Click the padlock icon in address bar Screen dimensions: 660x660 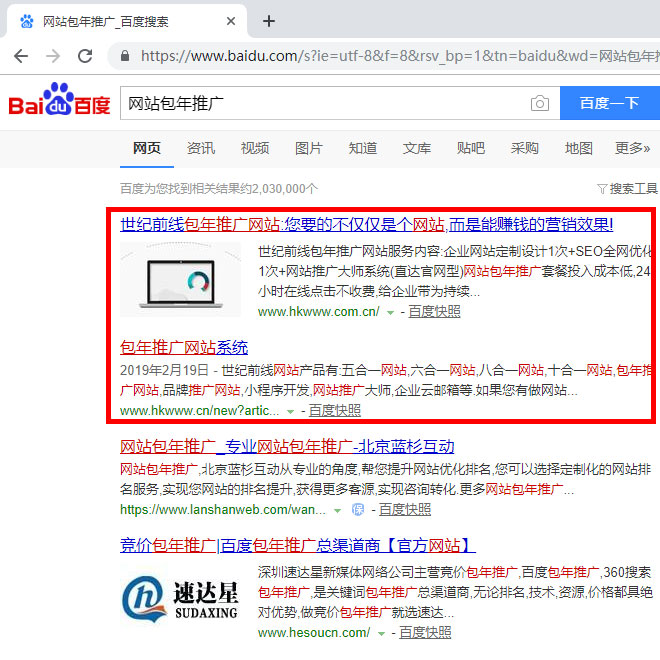(125, 56)
